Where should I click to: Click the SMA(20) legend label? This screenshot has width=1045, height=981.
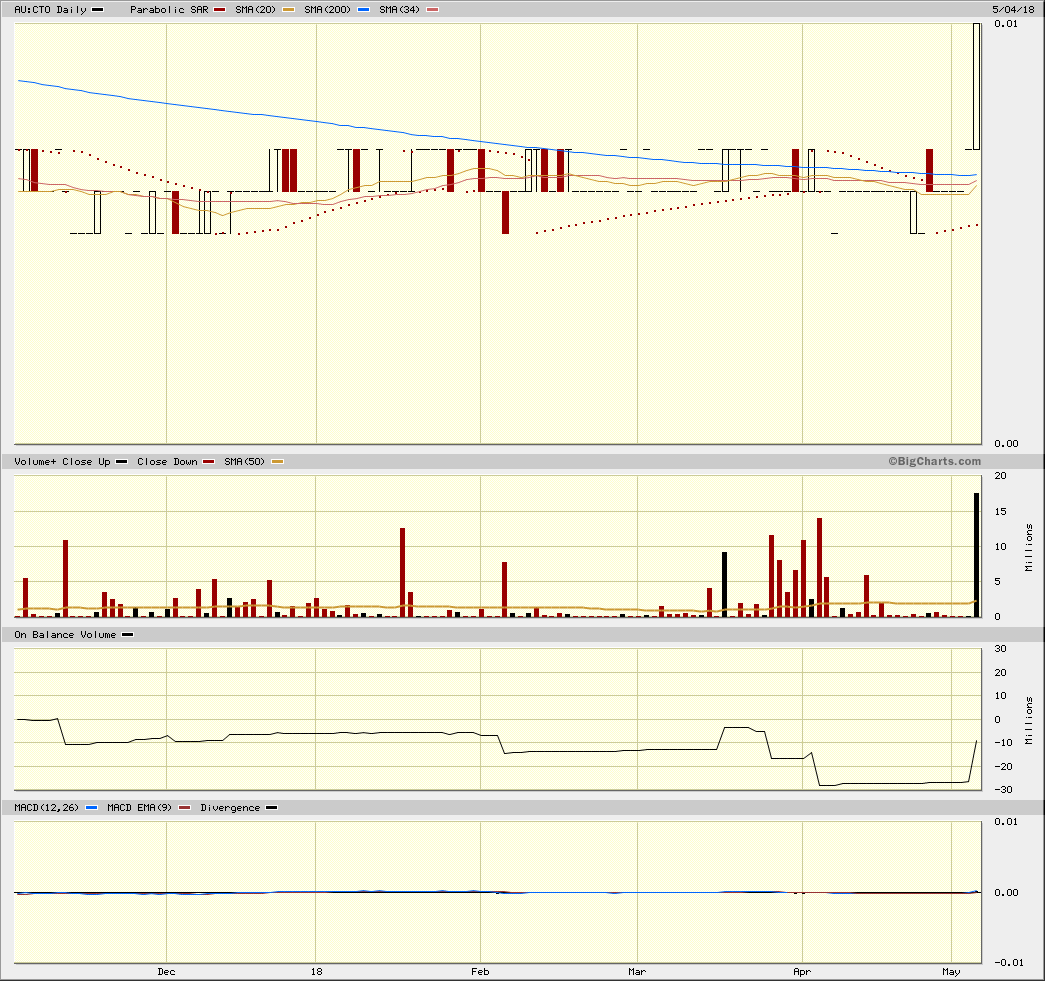coord(255,10)
